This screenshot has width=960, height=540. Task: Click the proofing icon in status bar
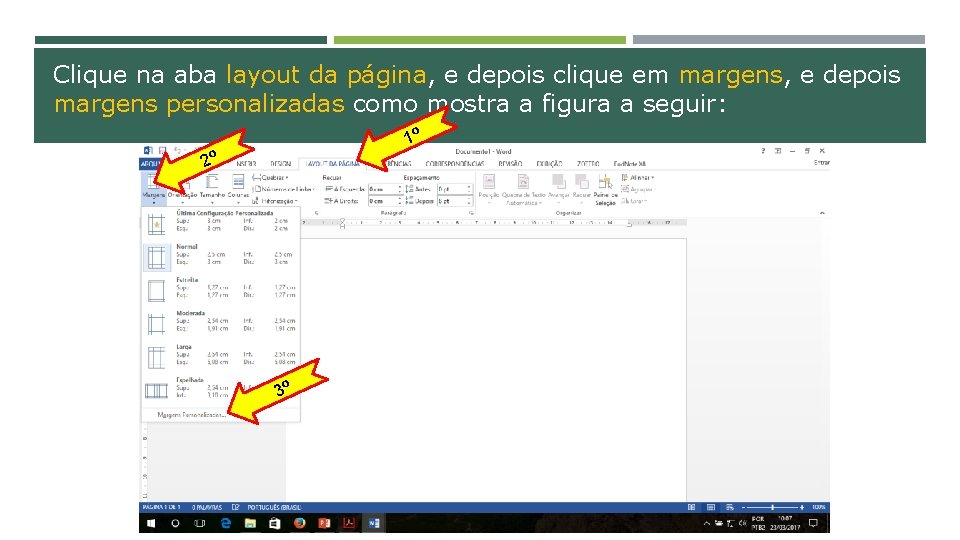pos(236,507)
